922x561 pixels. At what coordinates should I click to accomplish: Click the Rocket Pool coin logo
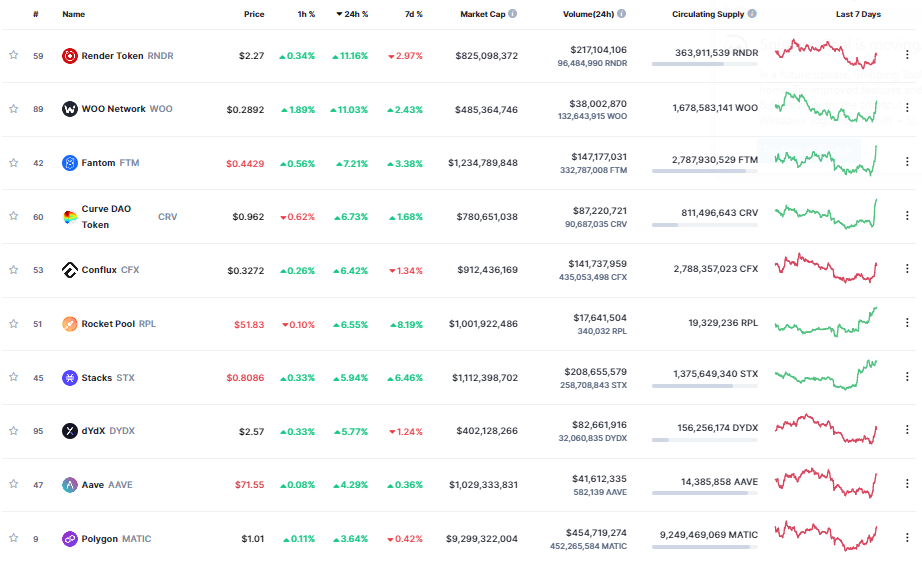[x=69, y=324]
